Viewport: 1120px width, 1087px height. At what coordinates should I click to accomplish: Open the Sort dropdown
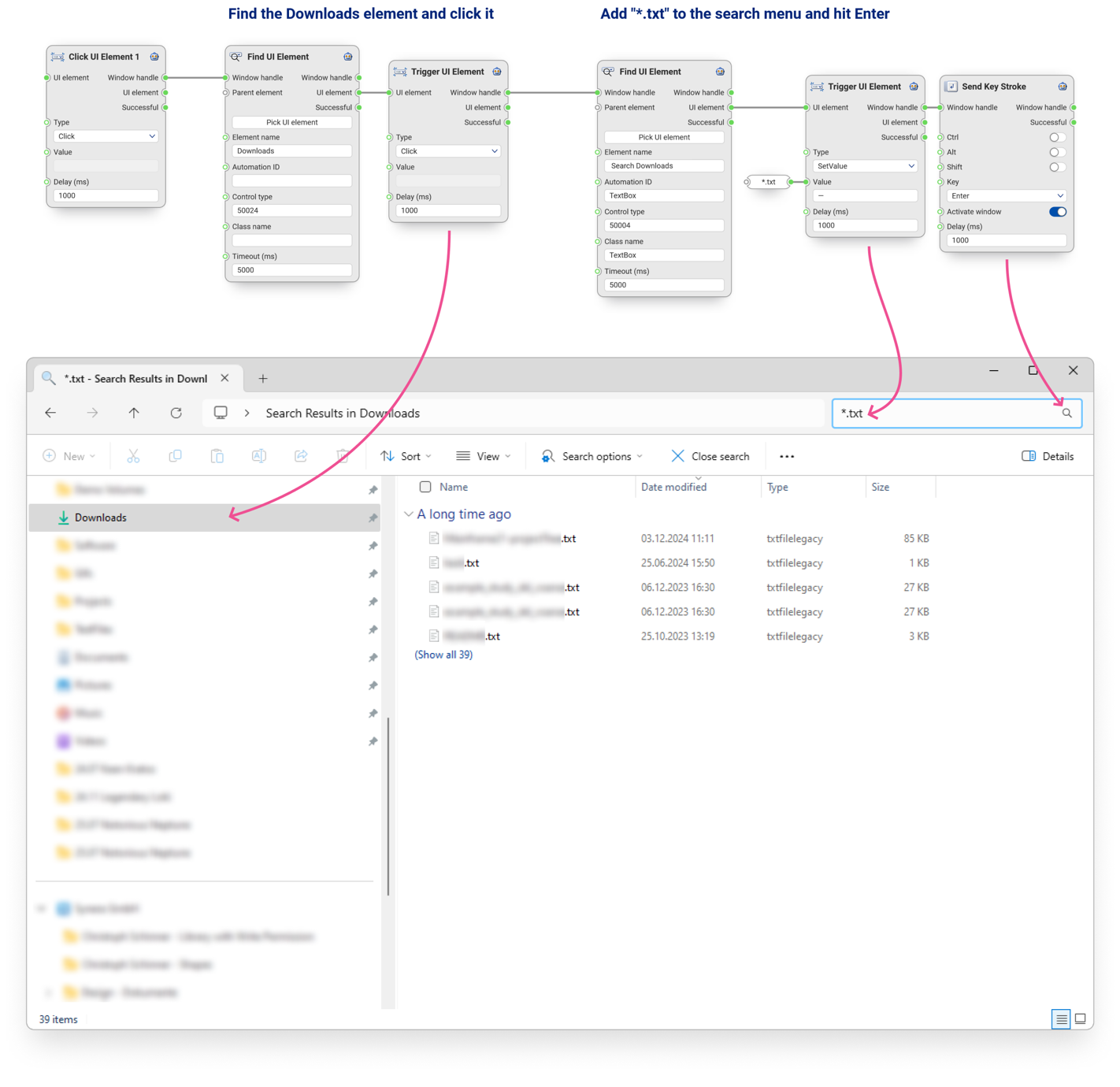406,456
